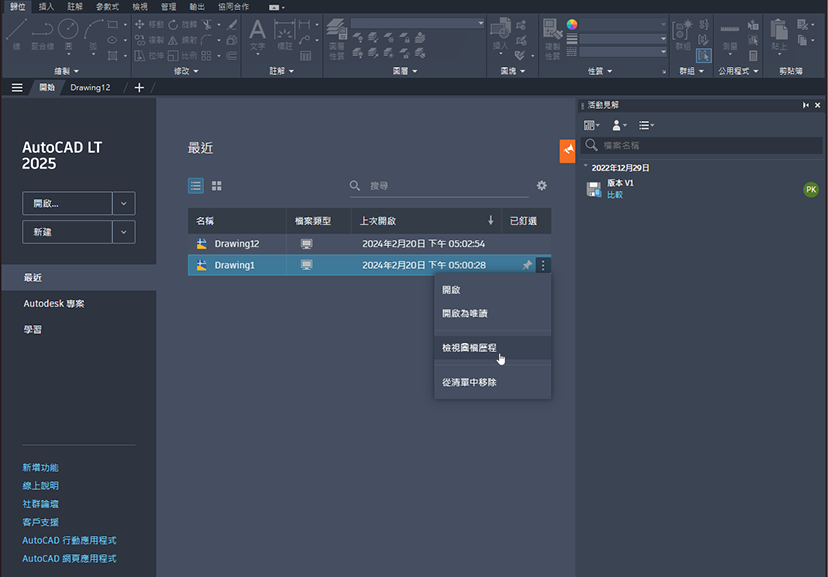Select the Text (文字) annotation tool
828x577 pixels.
[257, 35]
